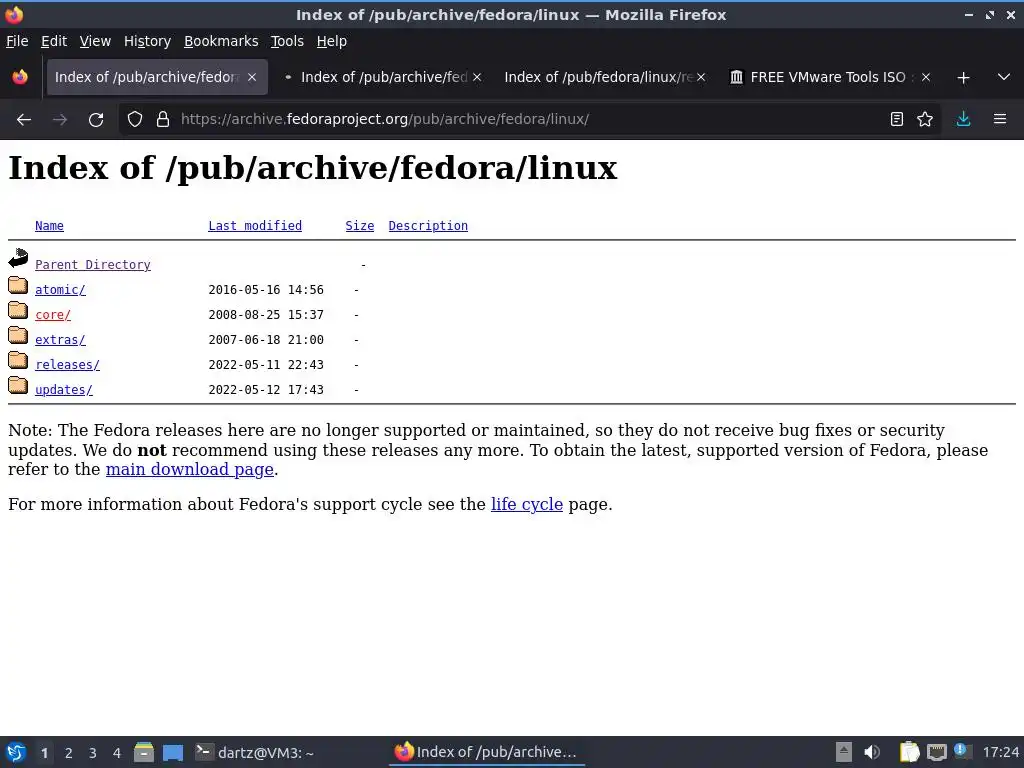Switch to second Index of /pub/archive/fed tab

click(x=384, y=77)
